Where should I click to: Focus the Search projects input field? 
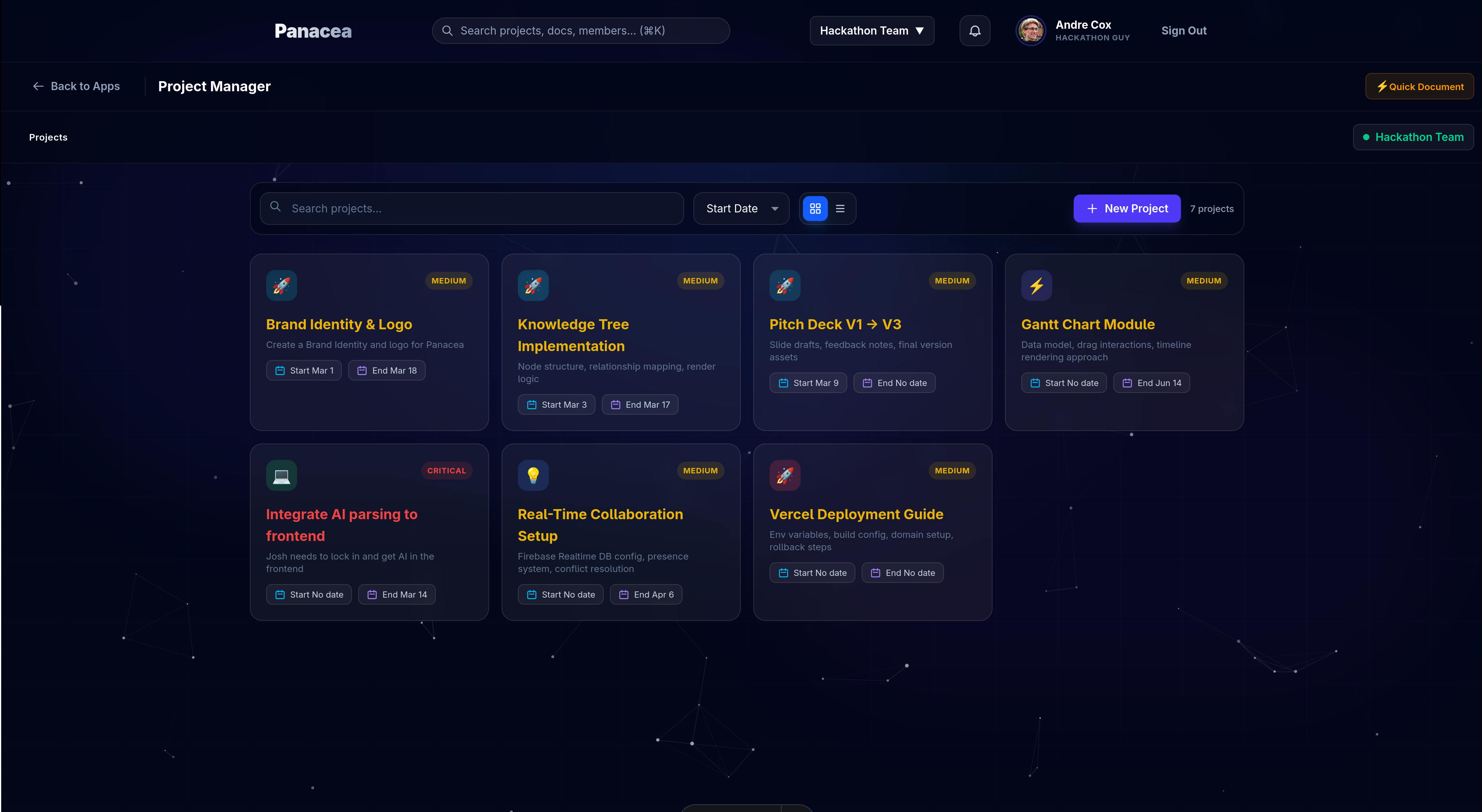(x=472, y=209)
